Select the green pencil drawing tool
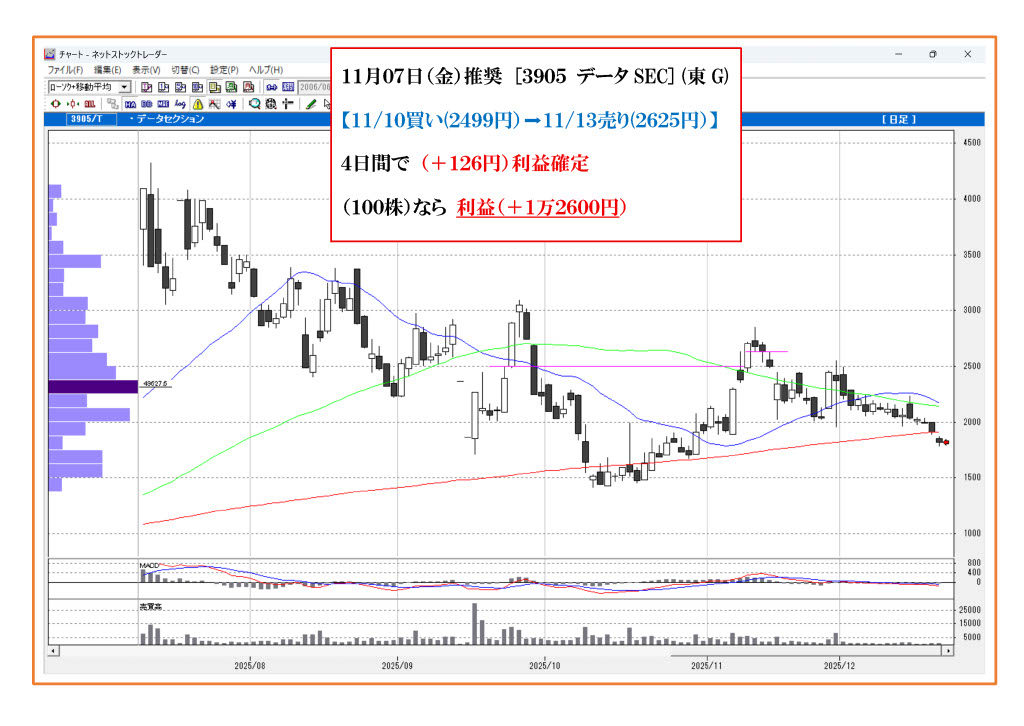1024x726 pixels. [312, 103]
